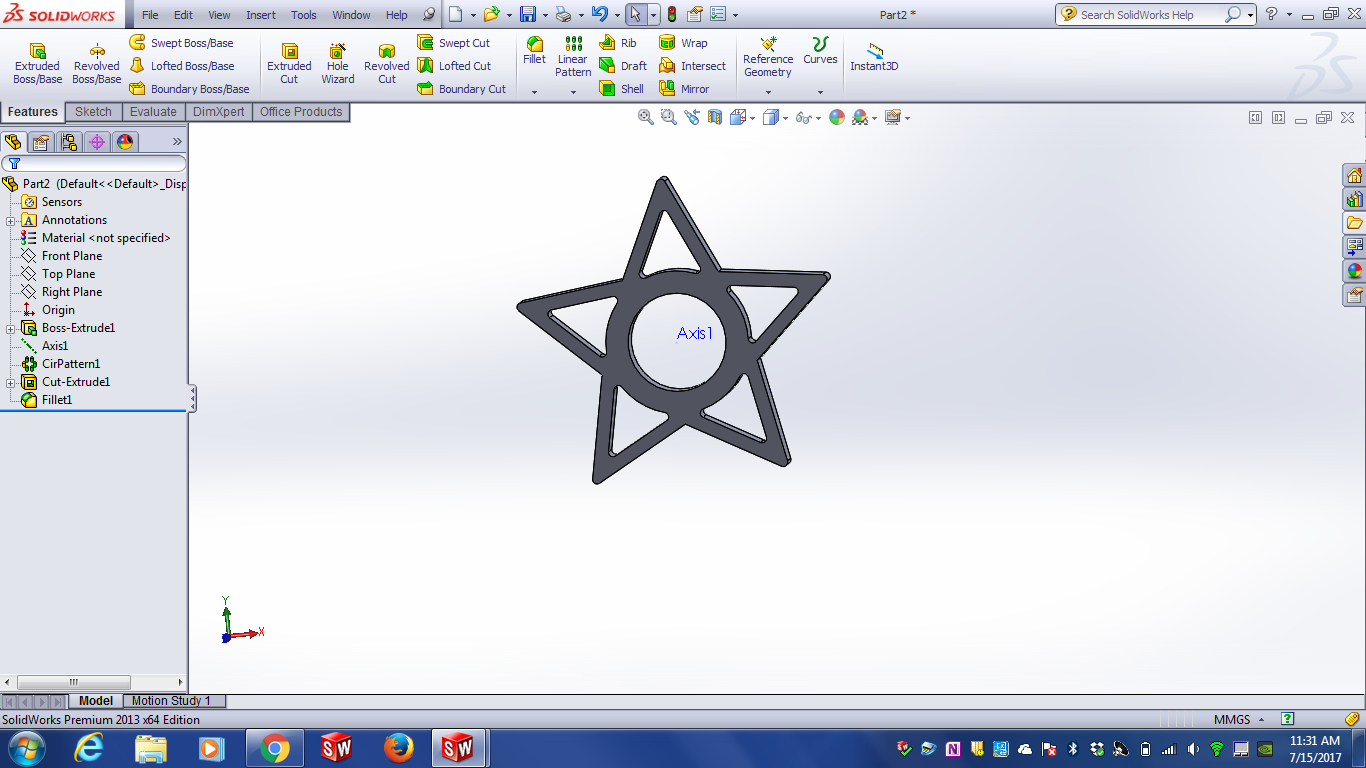This screenshot has height=768, width=1366.
Task: Expand the Annotations tree node
Action: (10, 221)
